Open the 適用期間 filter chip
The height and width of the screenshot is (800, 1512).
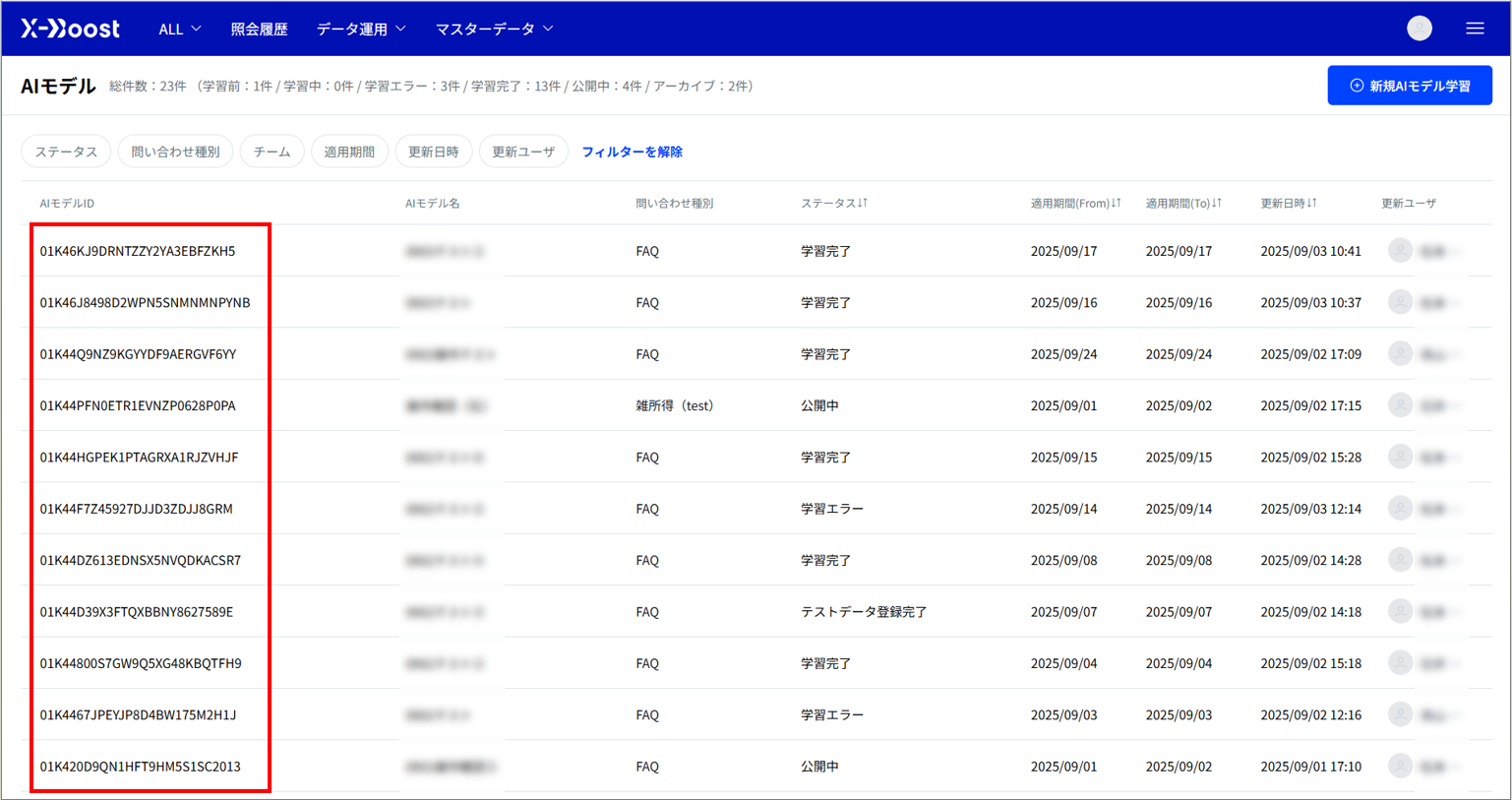(349, 152)
